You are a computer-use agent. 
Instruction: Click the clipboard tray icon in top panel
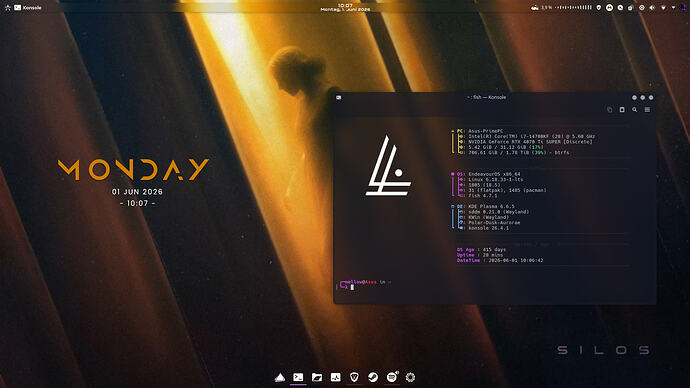630,8
